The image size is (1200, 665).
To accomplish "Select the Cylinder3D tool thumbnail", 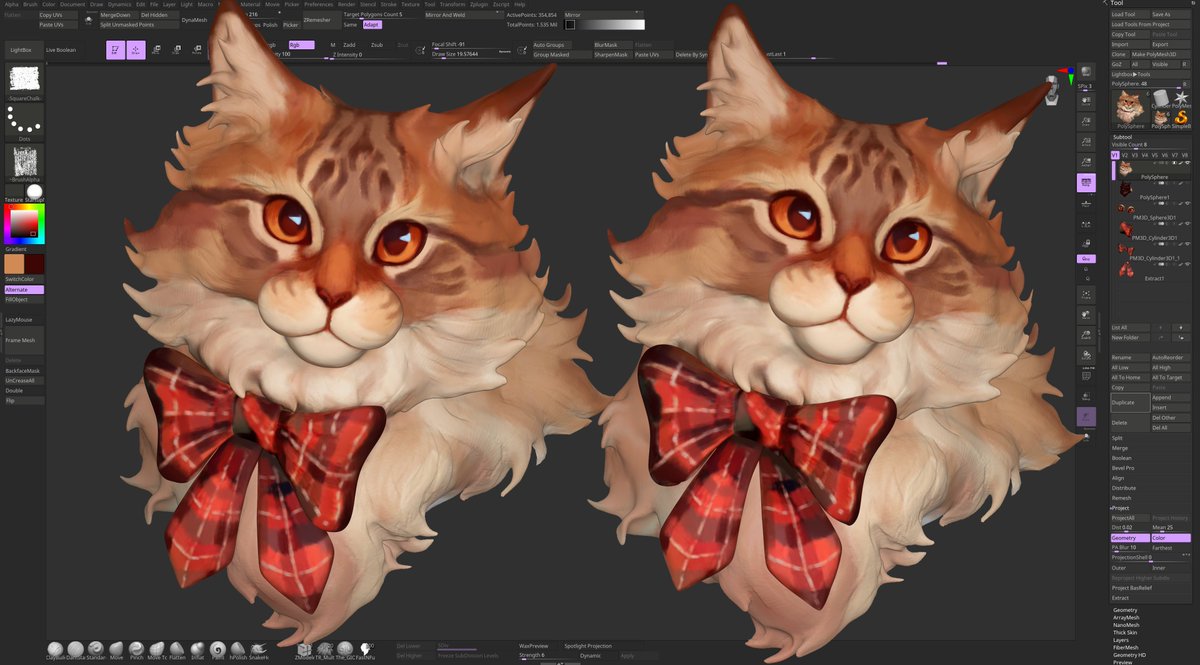I will [1159, 99].
